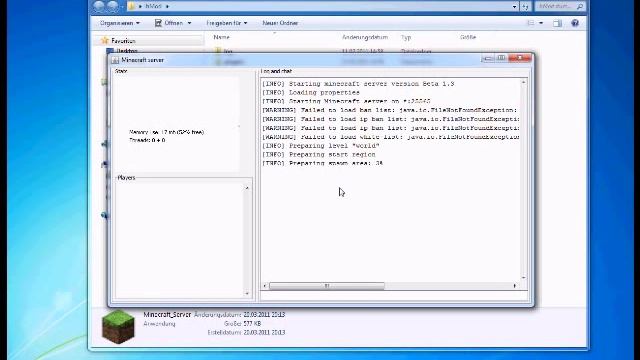Close the Minecraft server window

tap(520, 58)
